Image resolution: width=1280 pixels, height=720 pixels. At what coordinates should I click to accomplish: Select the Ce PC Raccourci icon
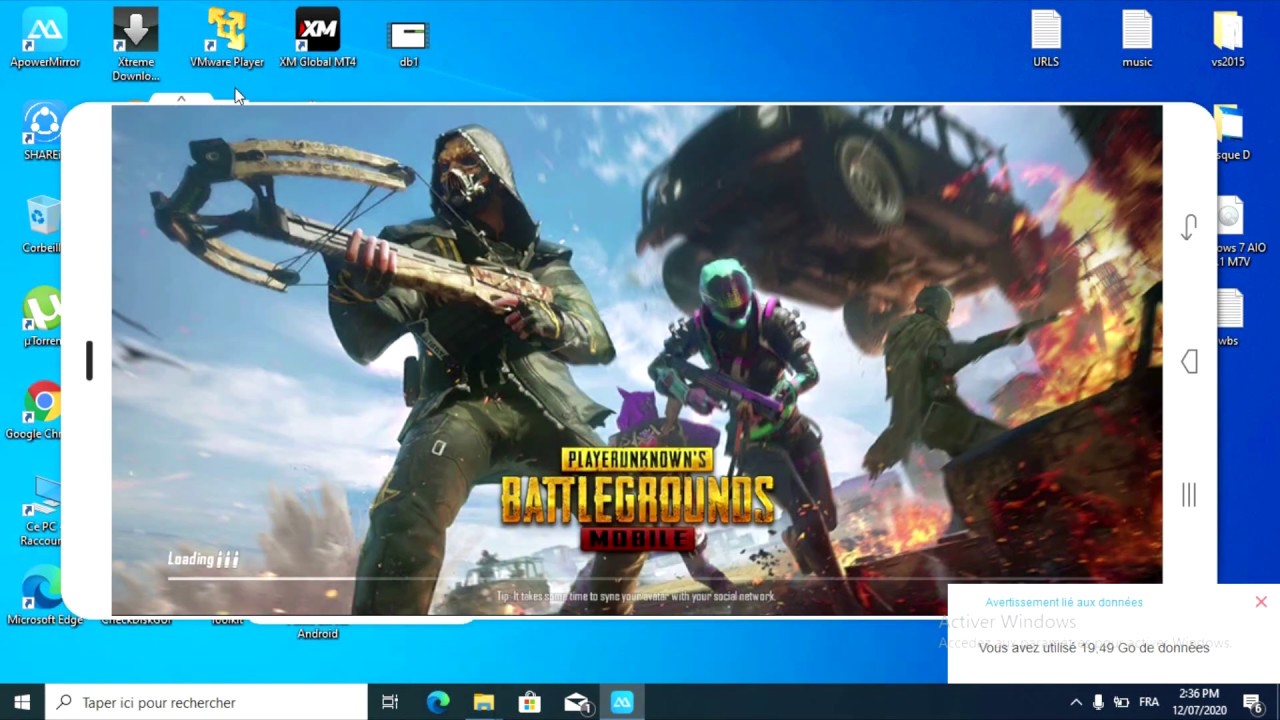point(42,510)
